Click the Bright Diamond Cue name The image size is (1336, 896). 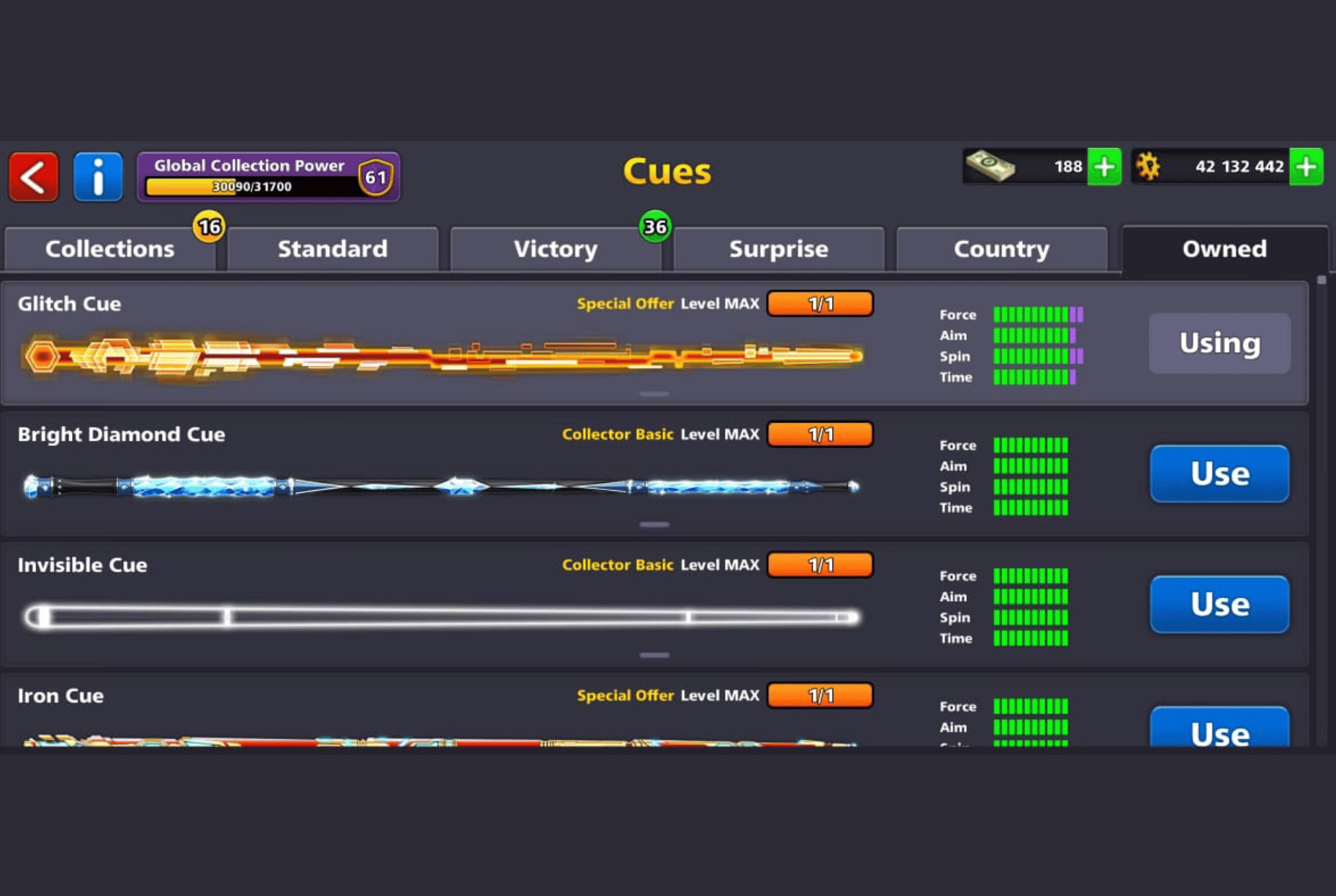point(121,435)
